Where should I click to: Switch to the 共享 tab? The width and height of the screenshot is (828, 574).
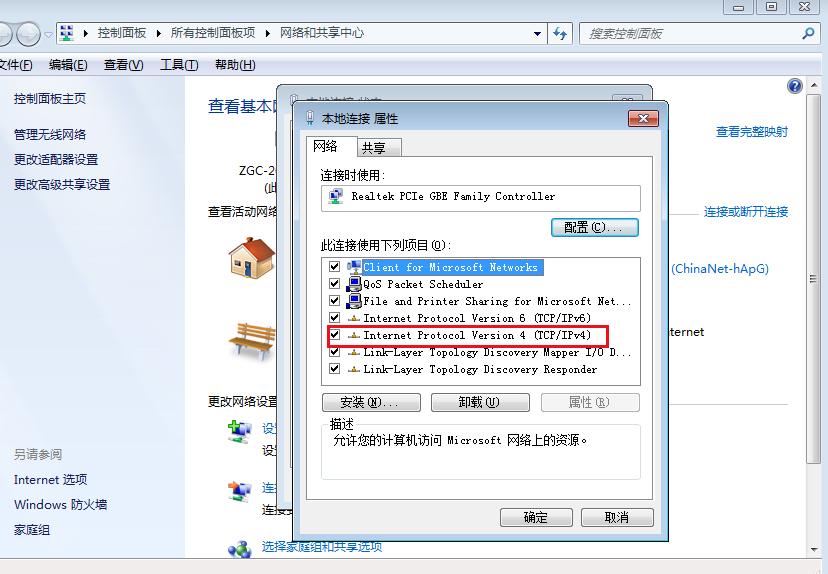coord(374,148)
